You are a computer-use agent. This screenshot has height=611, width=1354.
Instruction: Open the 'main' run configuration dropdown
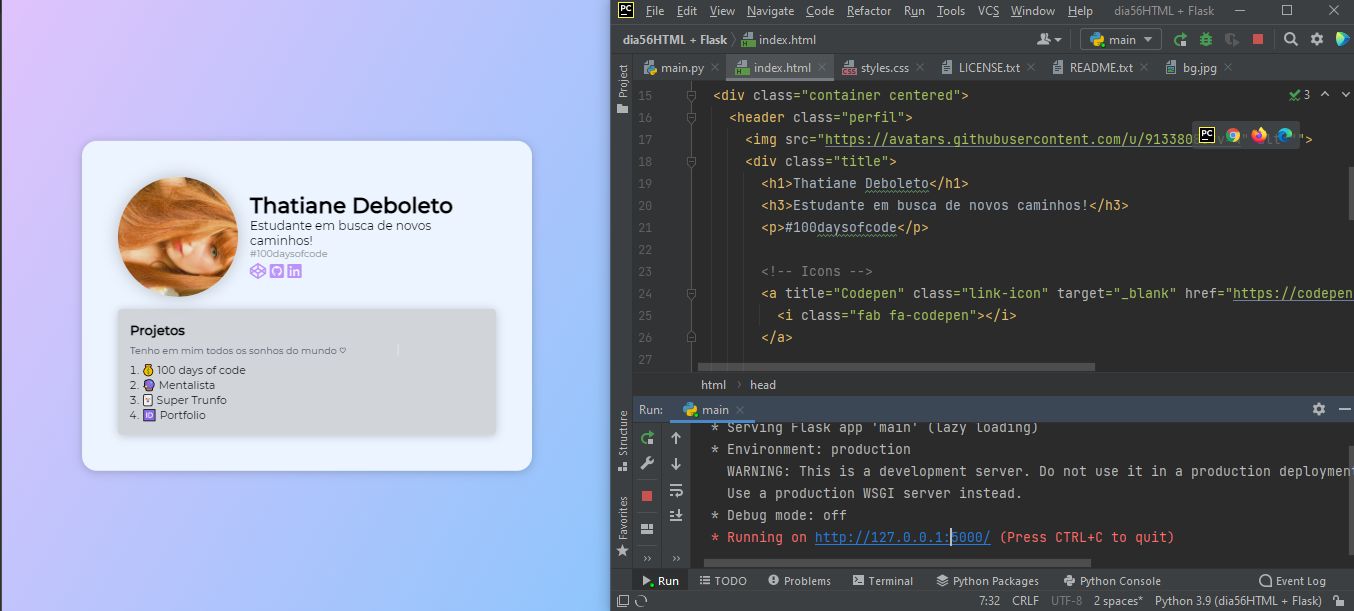click(1120, 40)
